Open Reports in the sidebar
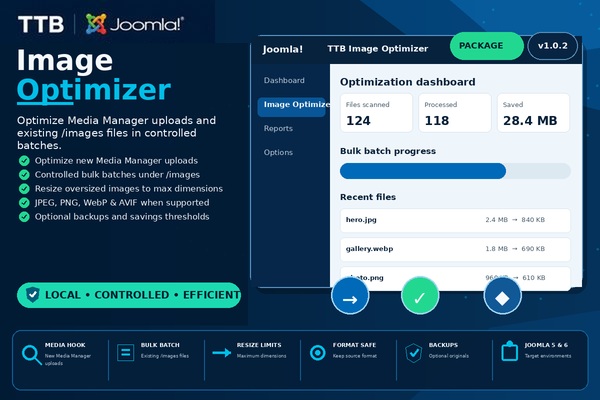This screenshot has height=400, width=600. pos(278,128)
